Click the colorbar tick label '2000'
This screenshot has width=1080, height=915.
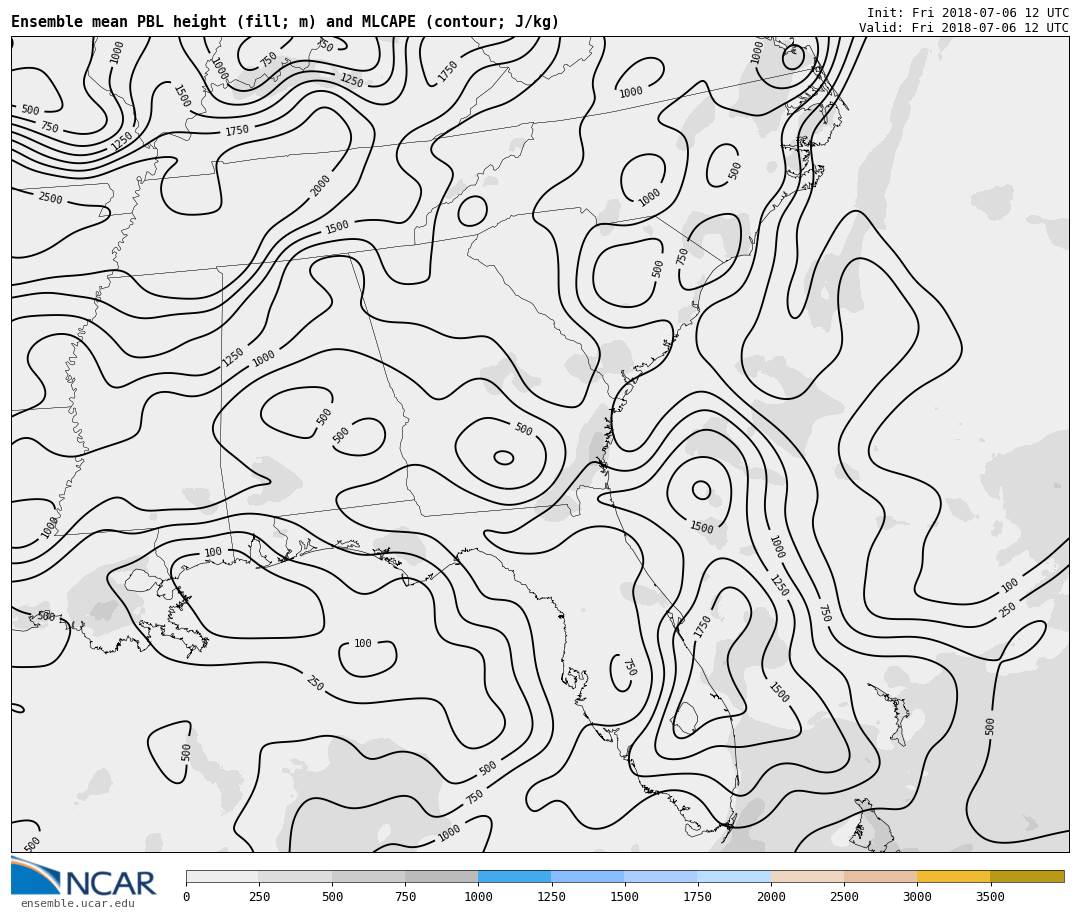tap(771, 896)
